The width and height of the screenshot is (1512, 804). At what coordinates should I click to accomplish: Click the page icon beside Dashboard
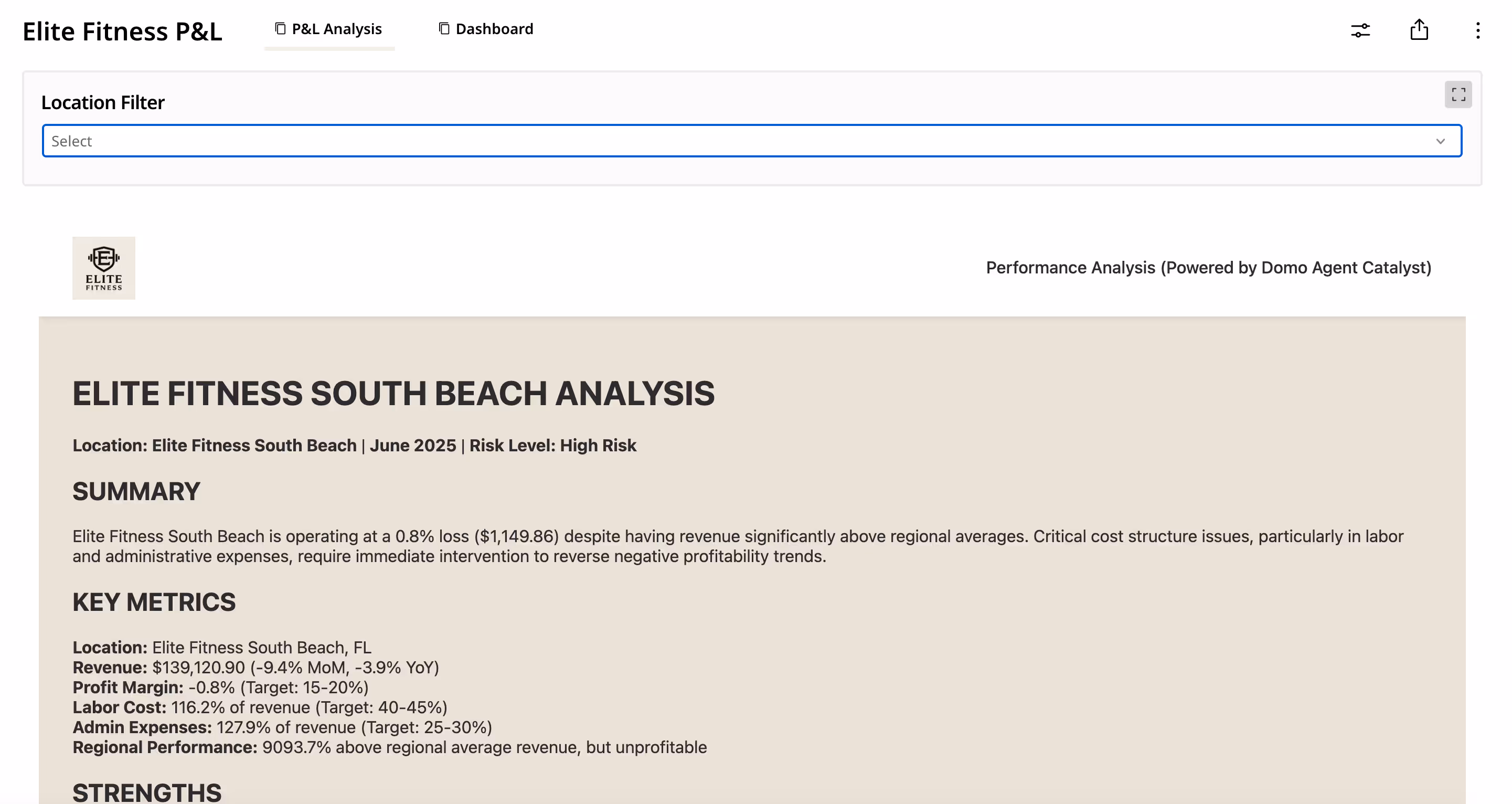click(x=444, y=29)
